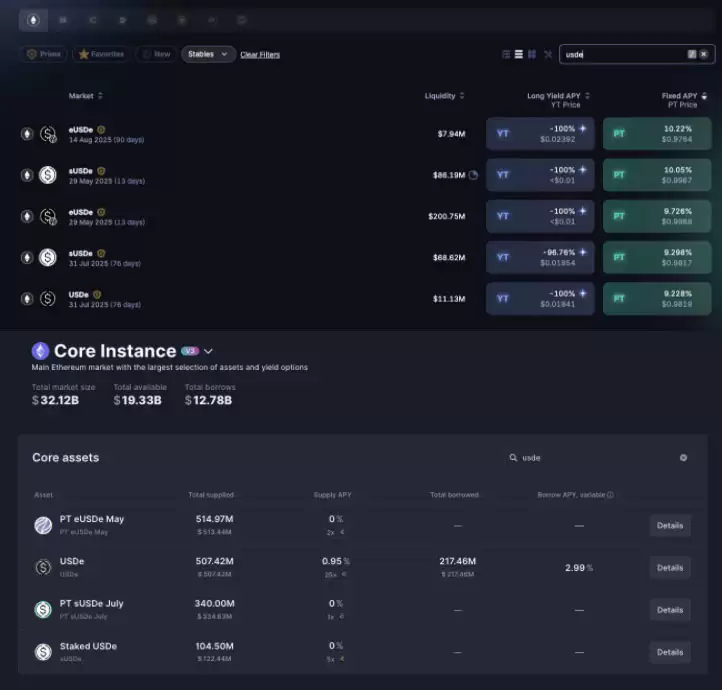The height and width of the screenshot is (690, 722).
Task: Click info icon next to Borrow APY, variable
Action: tap(610, 495)
